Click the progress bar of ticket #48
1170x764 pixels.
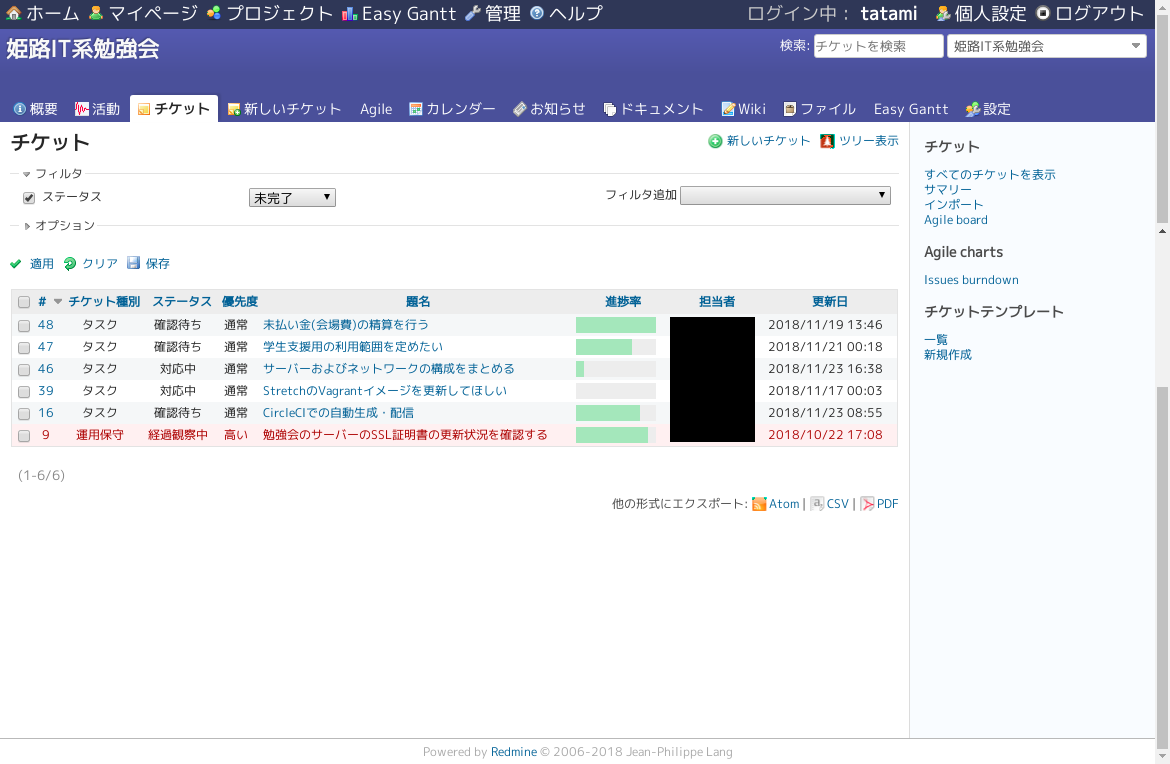pos(614,324)
